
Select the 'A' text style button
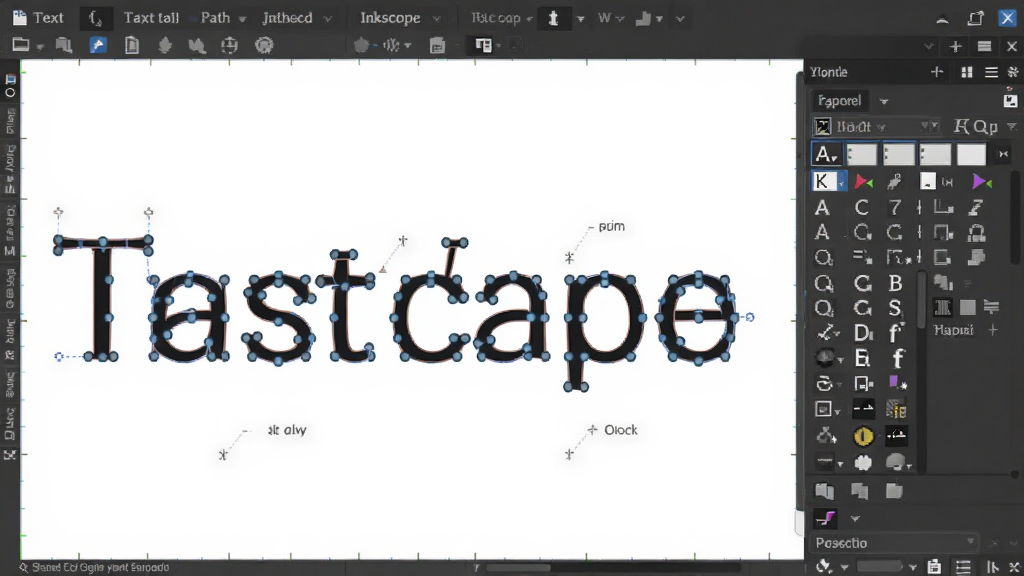tap(825, 154)
